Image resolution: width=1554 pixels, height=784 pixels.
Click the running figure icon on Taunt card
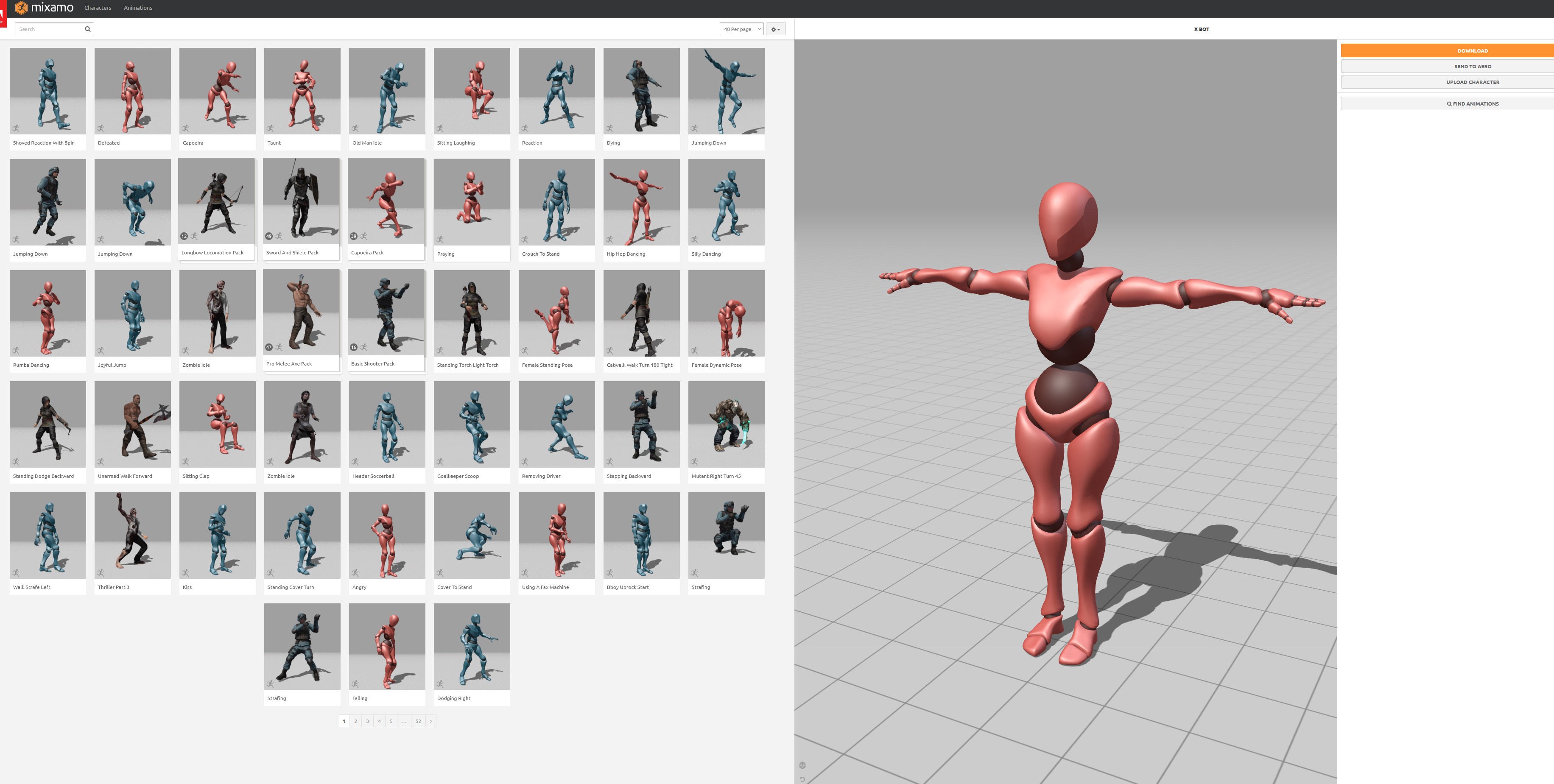click(271, 128)
